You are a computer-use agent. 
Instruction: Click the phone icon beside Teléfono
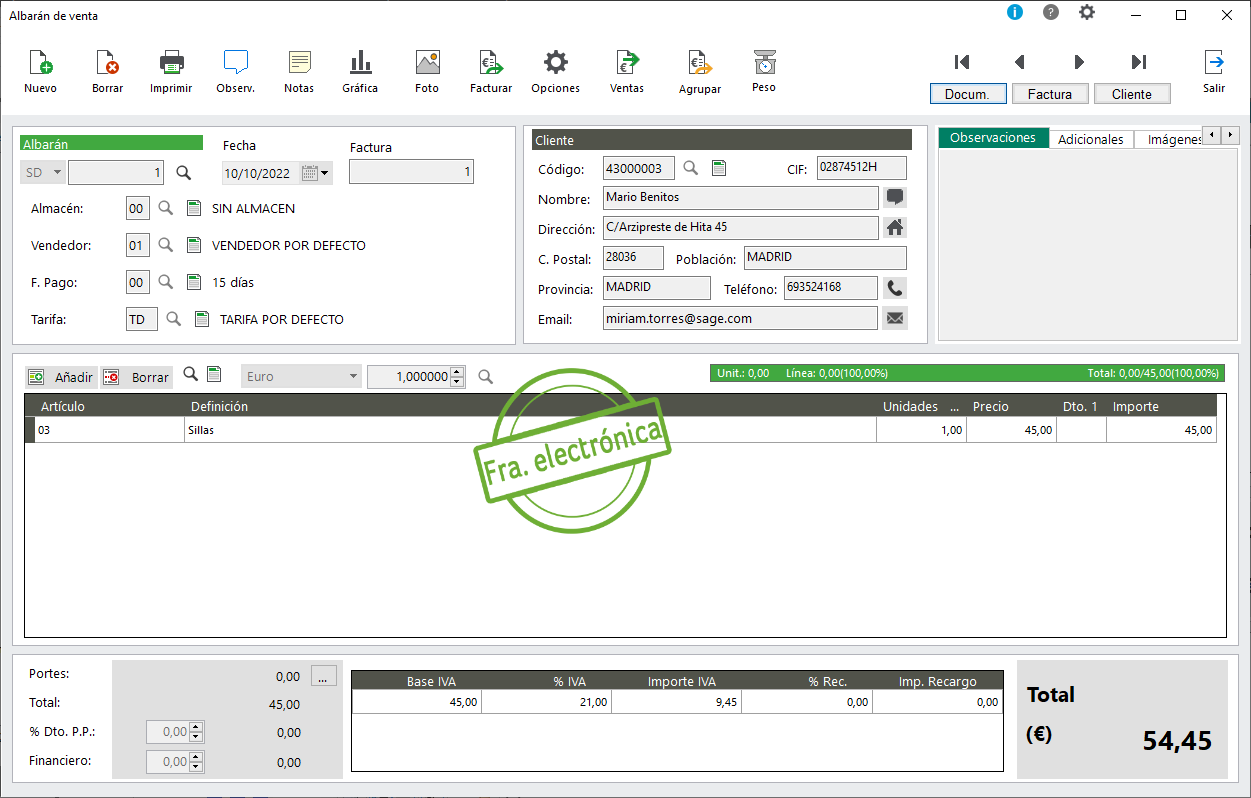[895, 288]
